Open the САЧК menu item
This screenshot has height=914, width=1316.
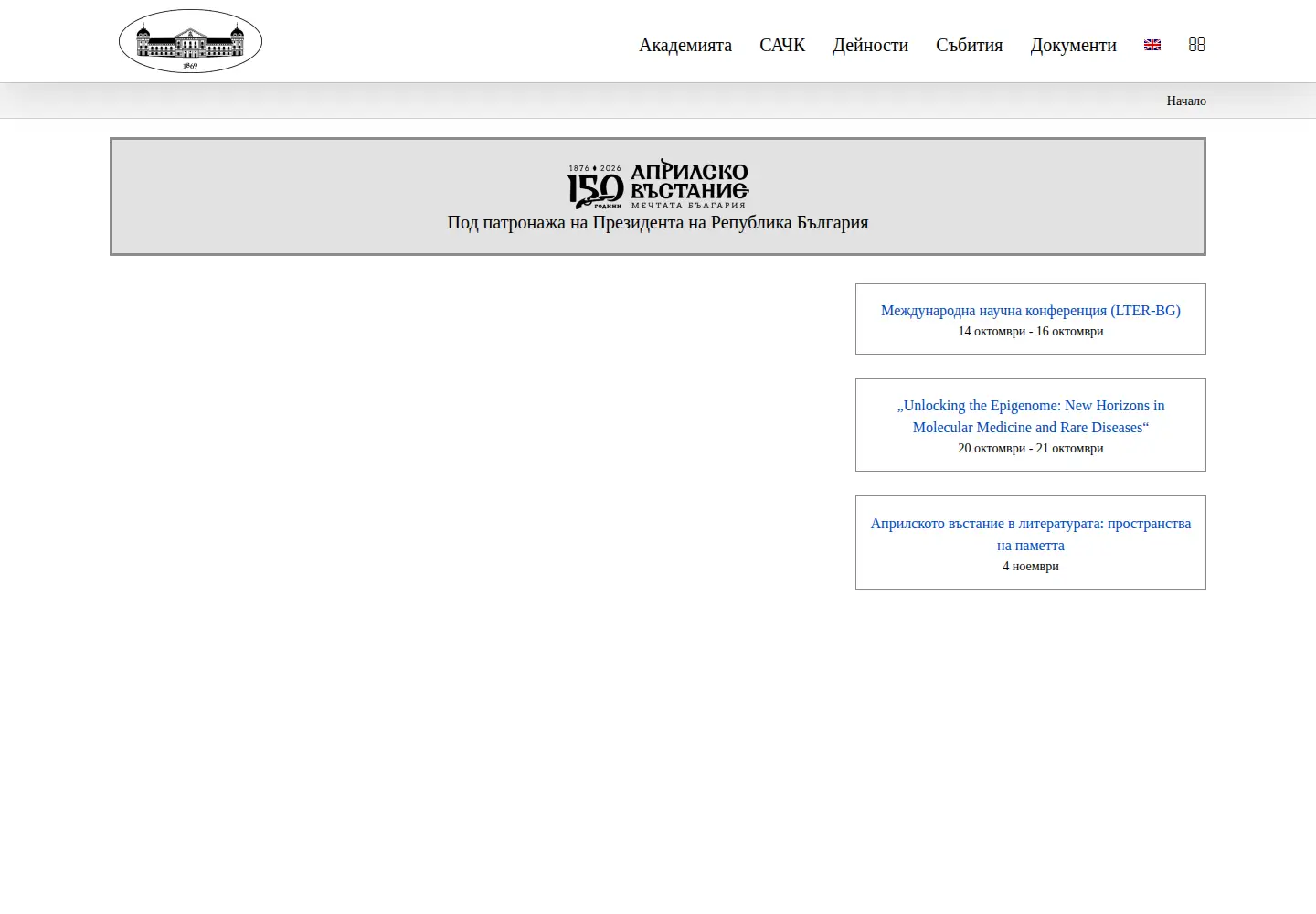[782, 45]
